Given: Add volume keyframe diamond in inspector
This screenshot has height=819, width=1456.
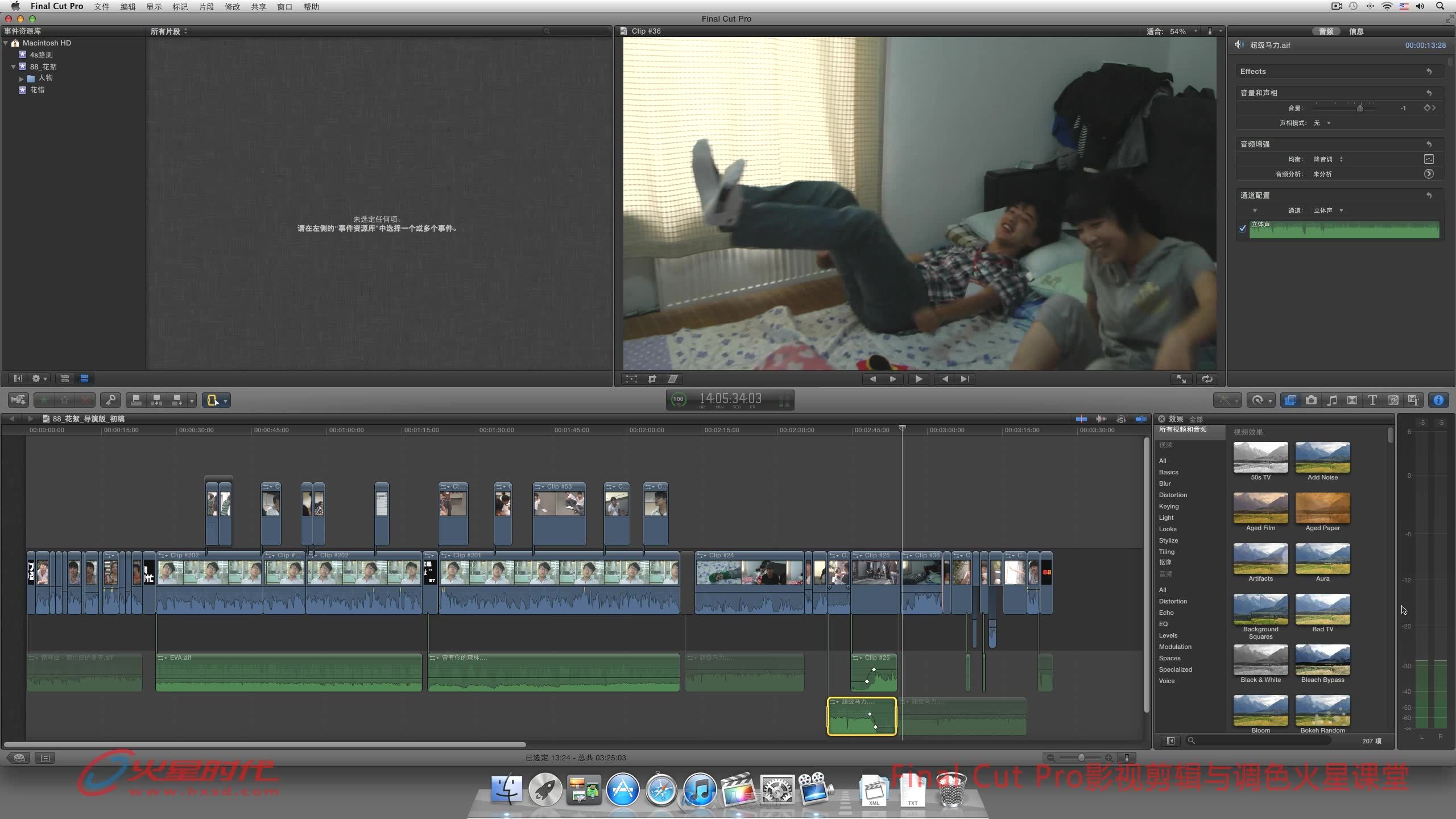Looking at the screenshot, I should tap(1426, 108).
